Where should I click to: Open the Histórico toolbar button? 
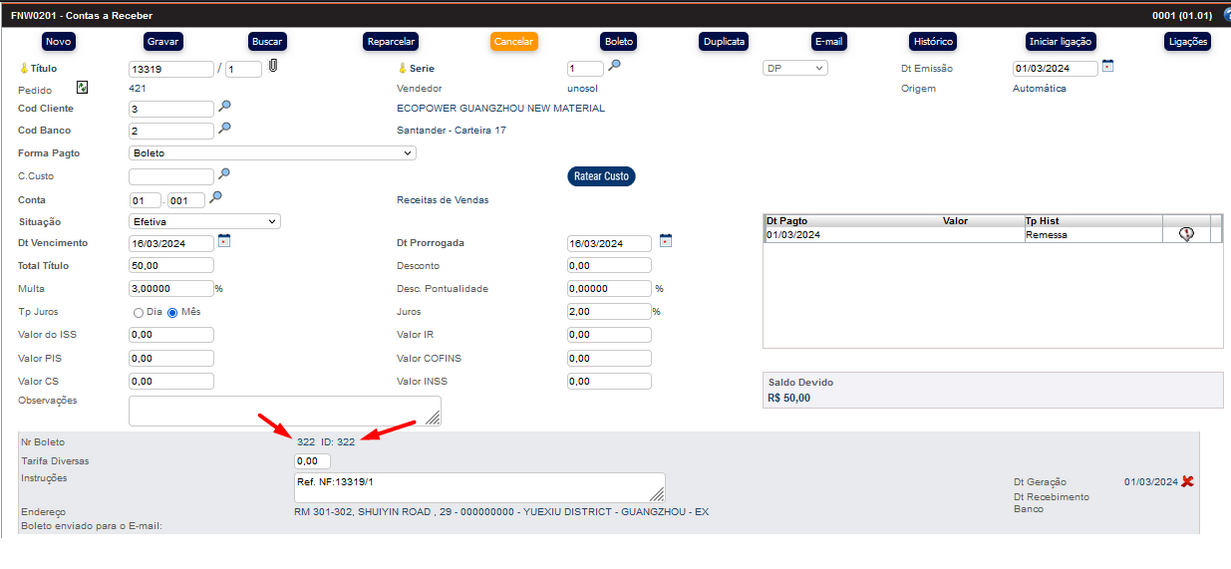932,41
